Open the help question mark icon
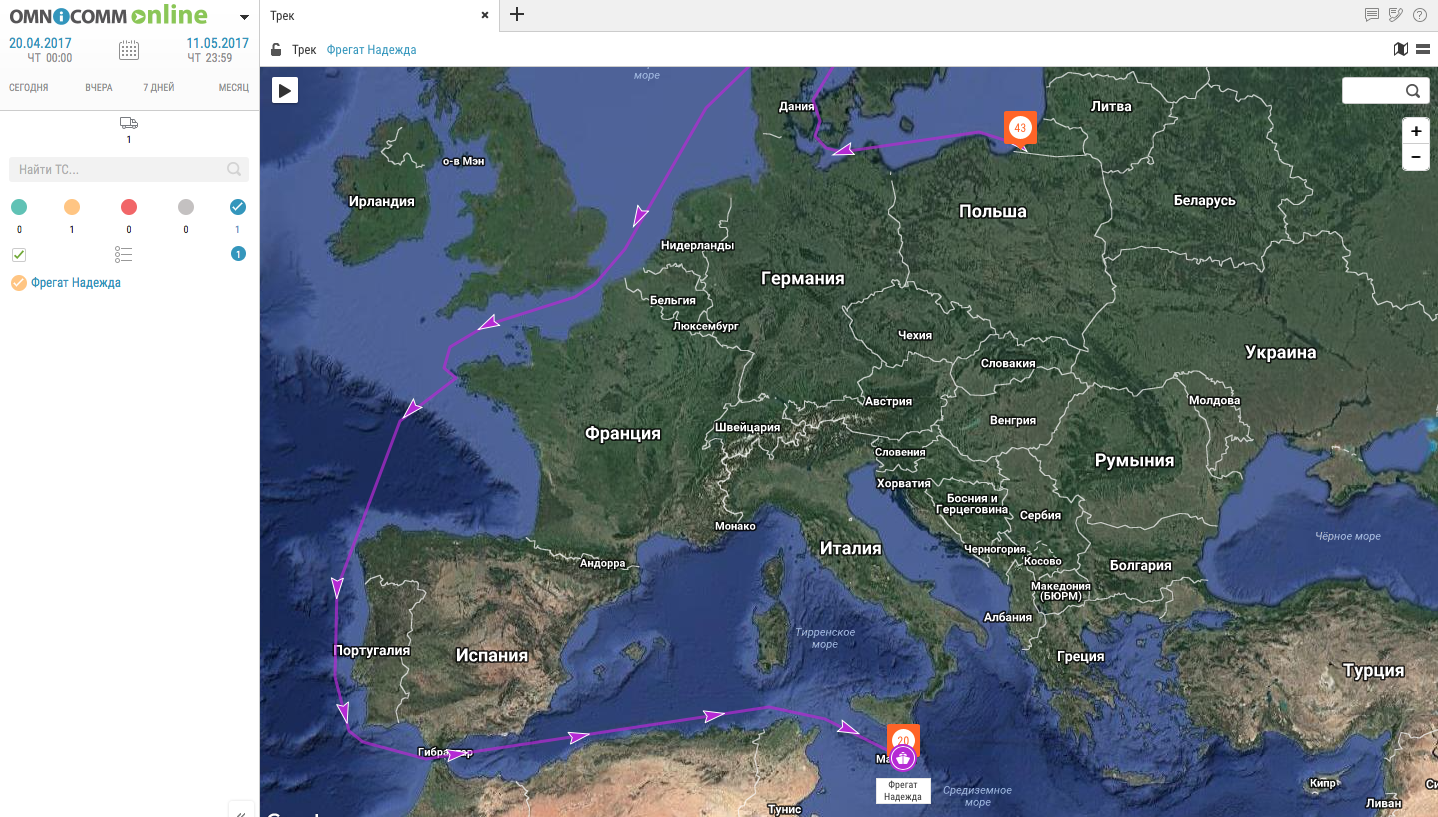The width and height of the screenshot is (1438, 817). [1420, 15]
